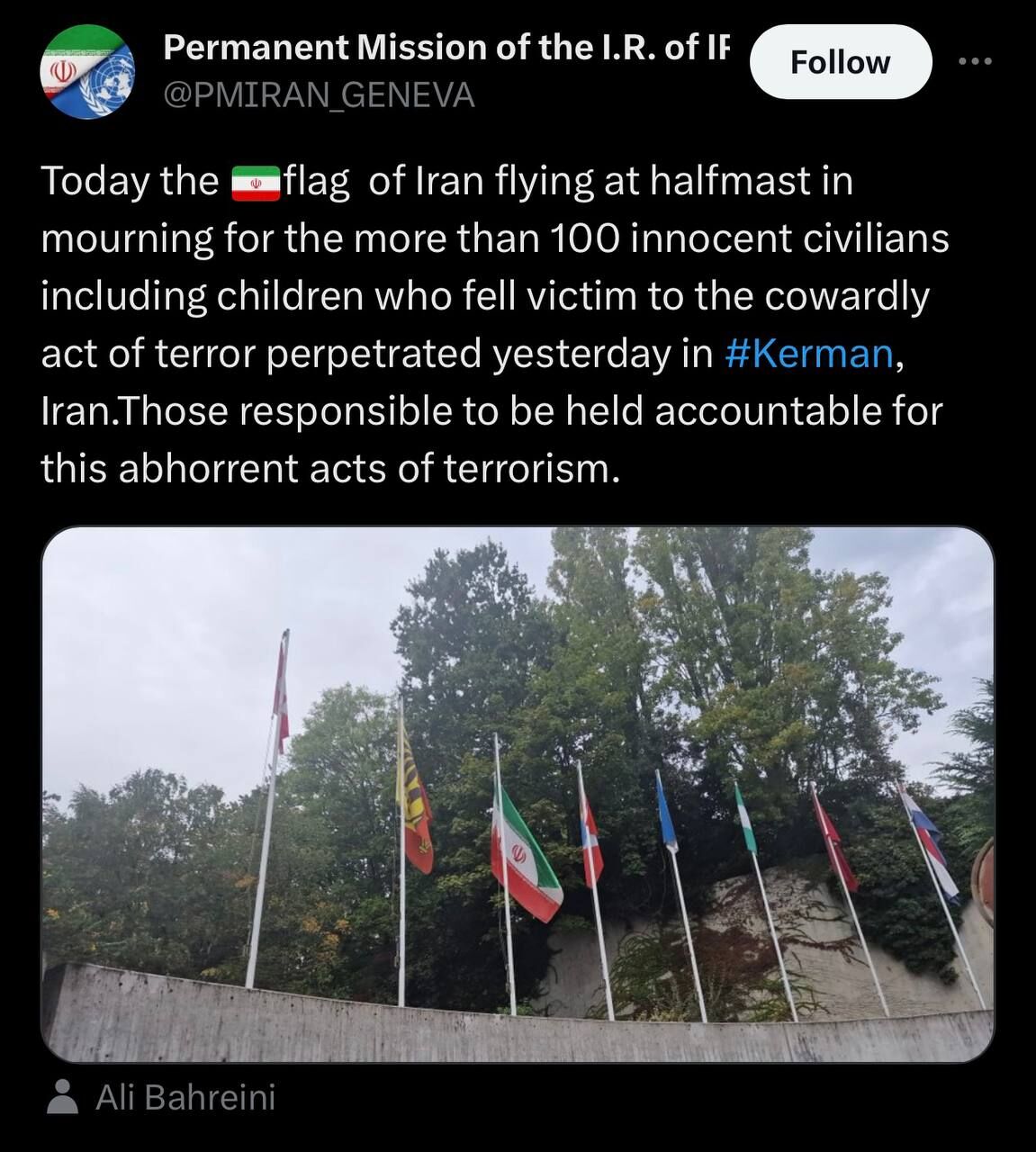Open the #Kerman hashtag link
Image resolution: width=1036 pixels, height=1152 pixels.
coord(808,354)
